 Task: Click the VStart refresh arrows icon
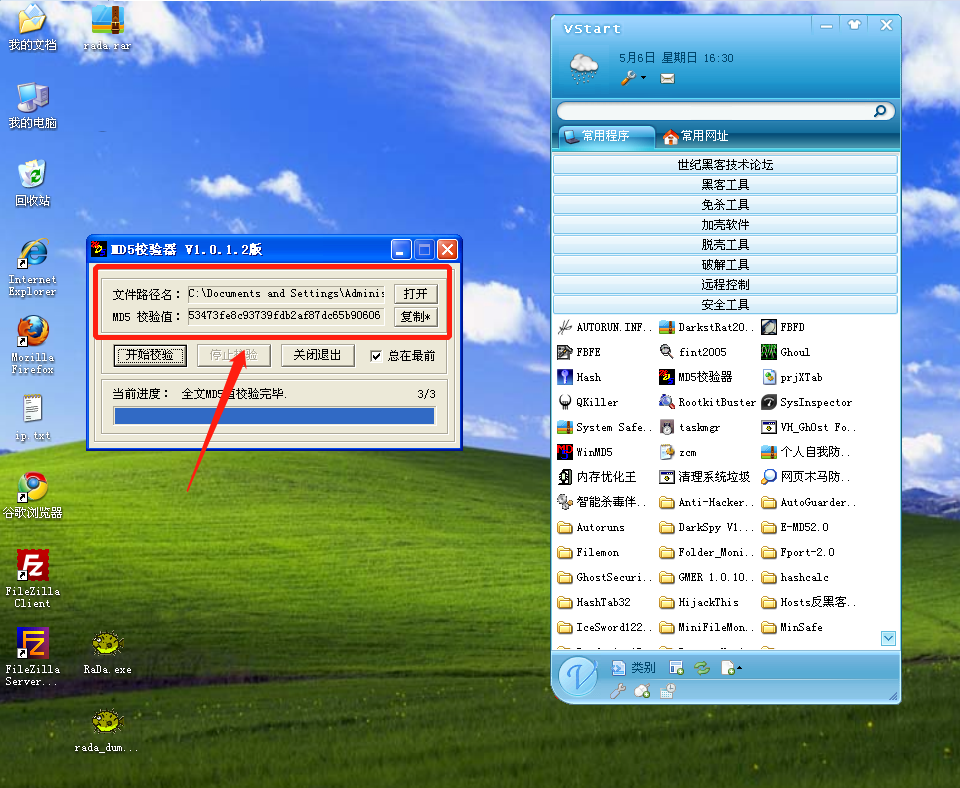point(702,668)
